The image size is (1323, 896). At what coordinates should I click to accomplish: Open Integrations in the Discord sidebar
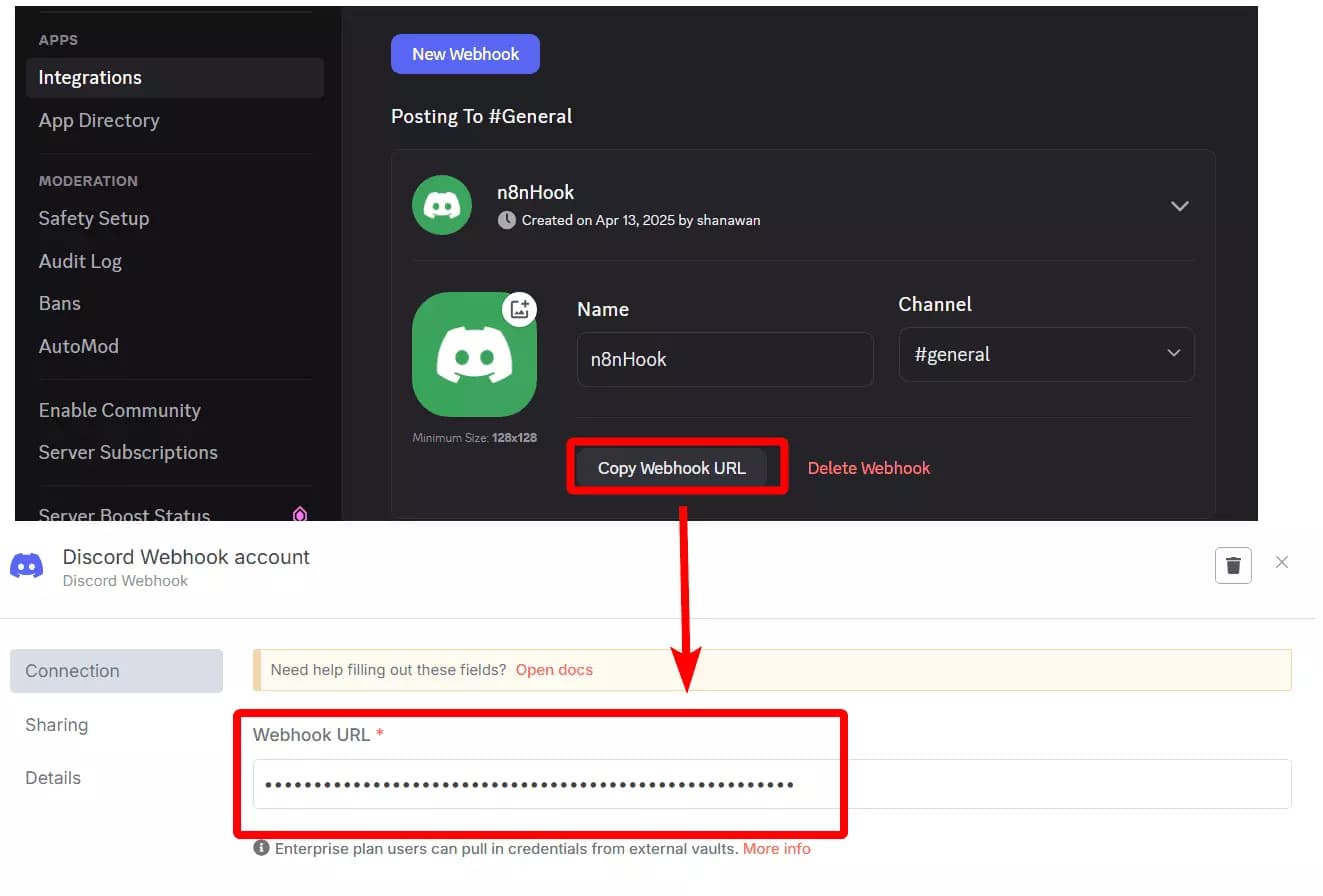click(175, 78)
